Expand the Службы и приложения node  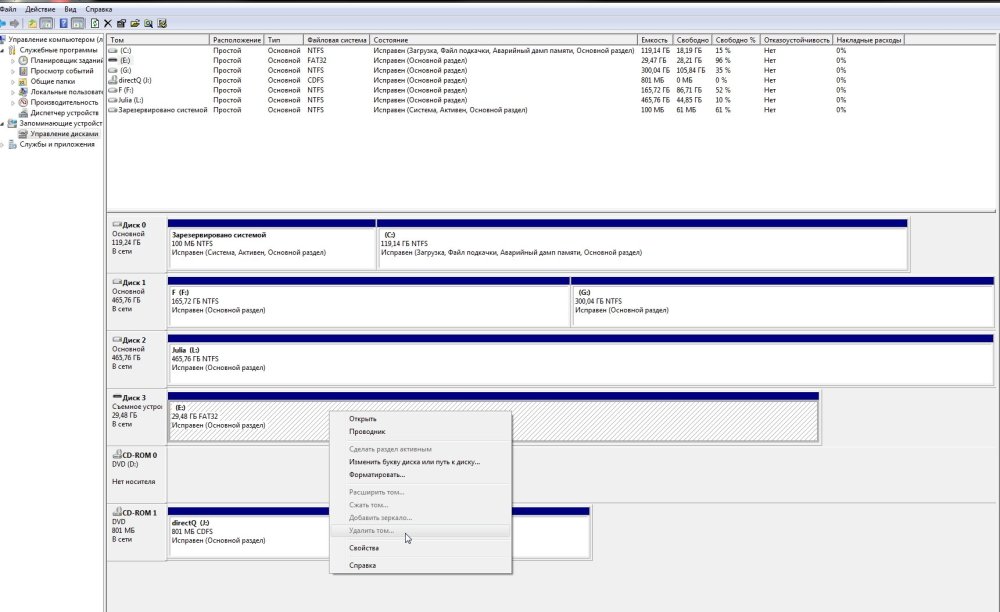[x=4, y=144]
